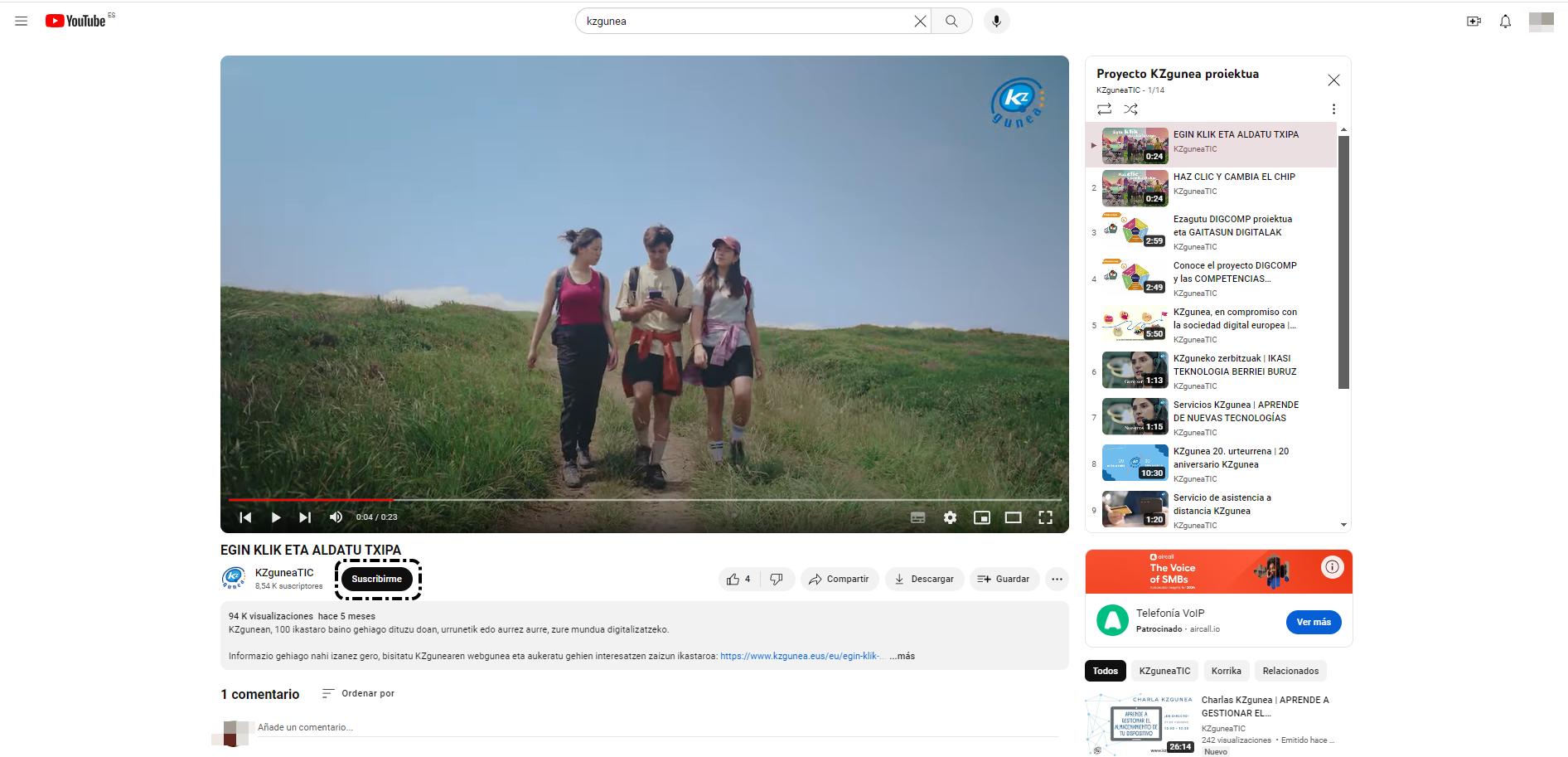
Task: Seek on the video progress bar
Action: (x=645, y=500)
